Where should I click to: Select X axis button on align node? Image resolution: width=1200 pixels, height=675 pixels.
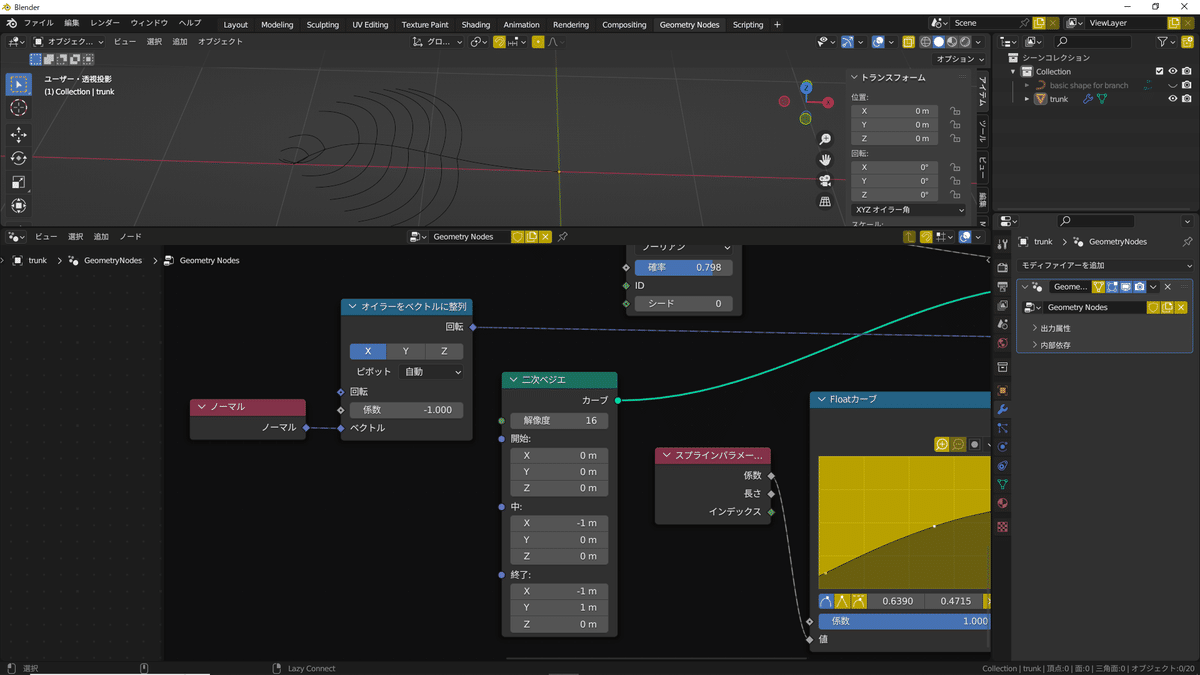pos(368,351)
